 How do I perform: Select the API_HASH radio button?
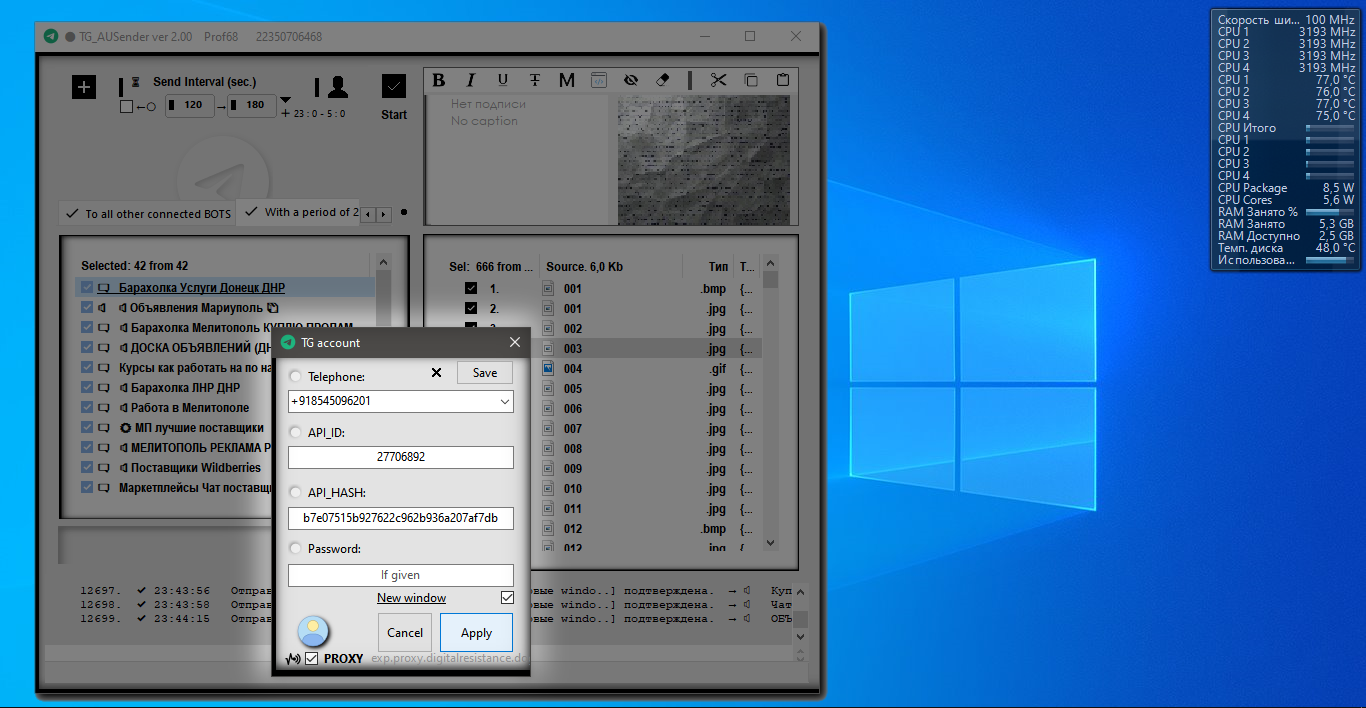click(x=295, y=493)
